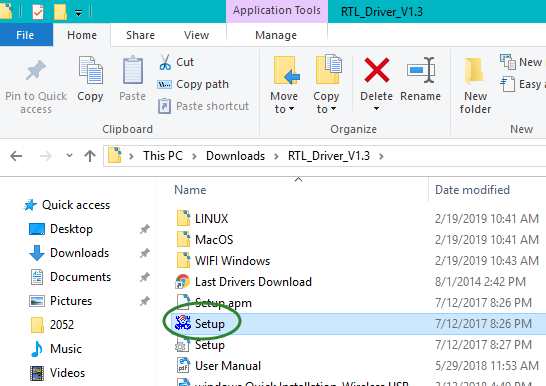546x386 pixels.
Task: Click the LINUX folder icon
Action: pos(183,219)
